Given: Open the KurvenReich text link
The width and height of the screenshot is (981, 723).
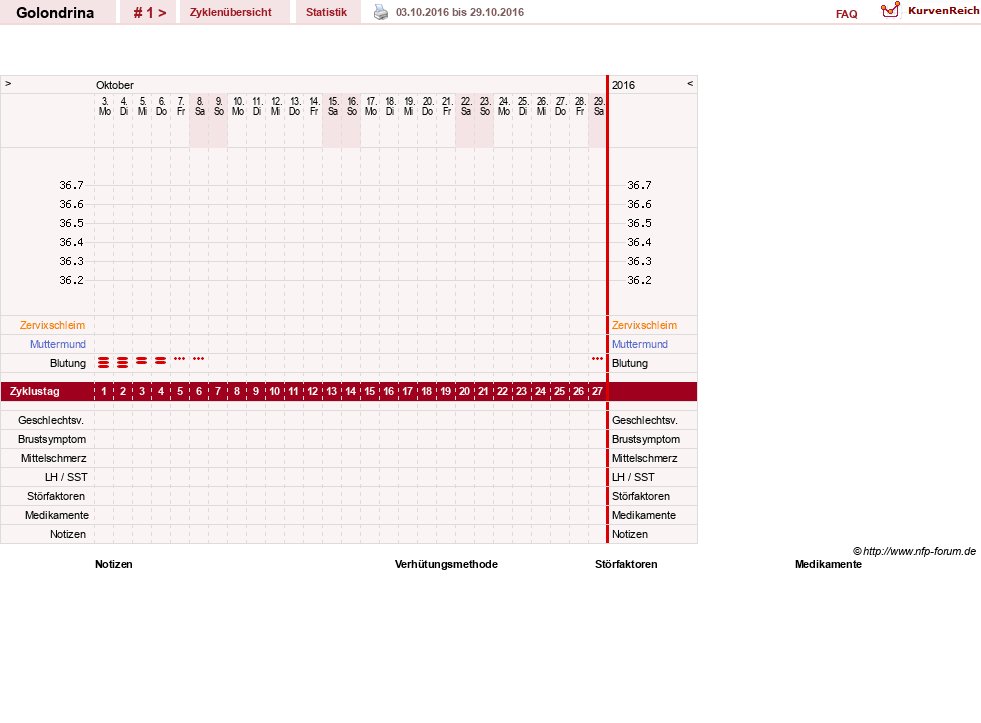Looking at the screenshot, I should tap(943, 11).
